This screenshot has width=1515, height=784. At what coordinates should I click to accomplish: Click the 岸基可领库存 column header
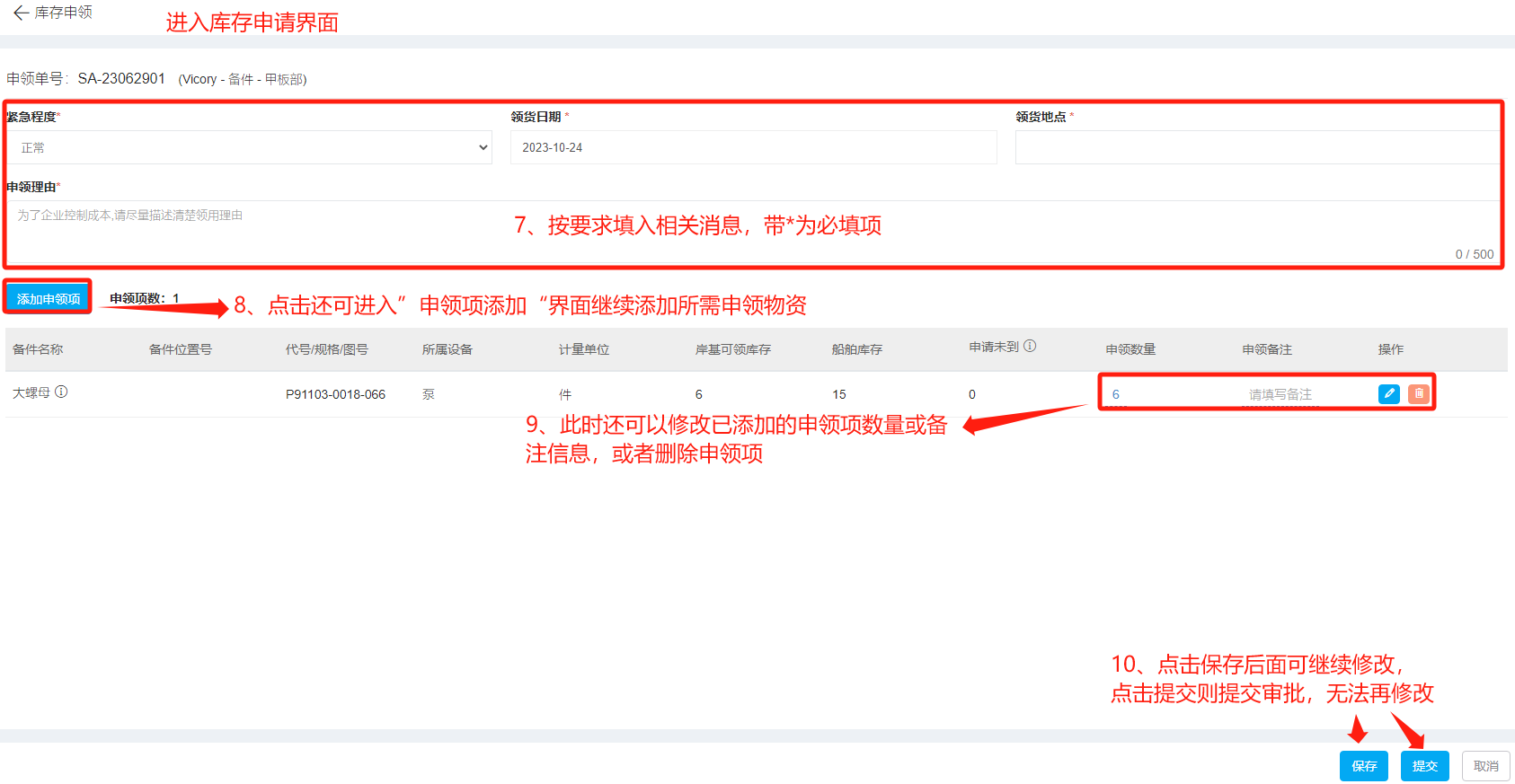pos(733,349)
